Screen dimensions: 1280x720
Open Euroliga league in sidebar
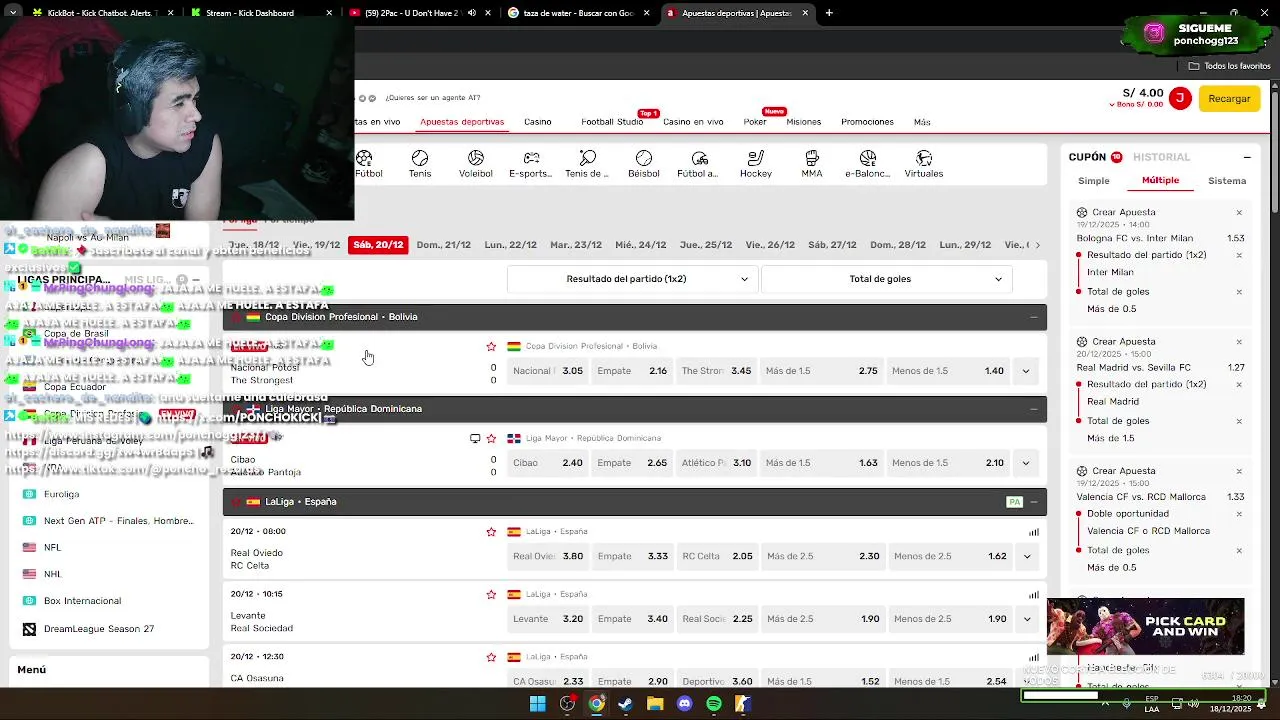click(x=61, y=494)
